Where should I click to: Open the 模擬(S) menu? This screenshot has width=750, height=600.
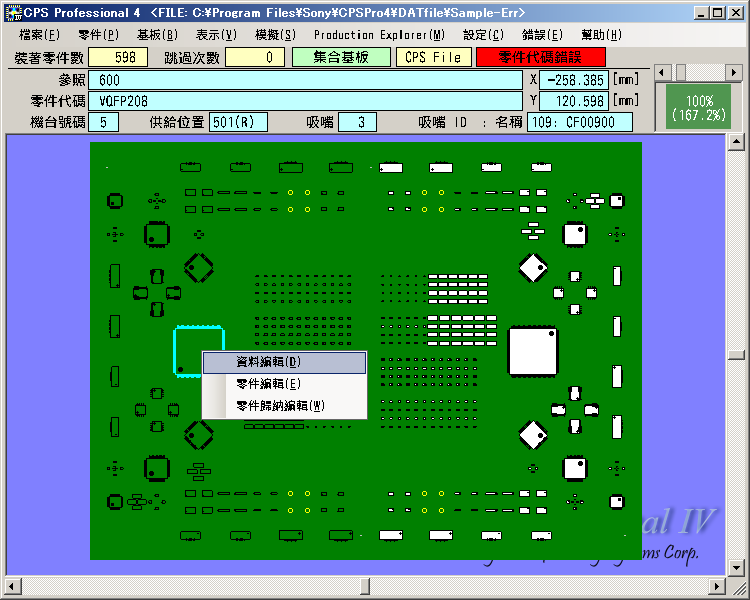pyautogui.click(x=276, y=35)
